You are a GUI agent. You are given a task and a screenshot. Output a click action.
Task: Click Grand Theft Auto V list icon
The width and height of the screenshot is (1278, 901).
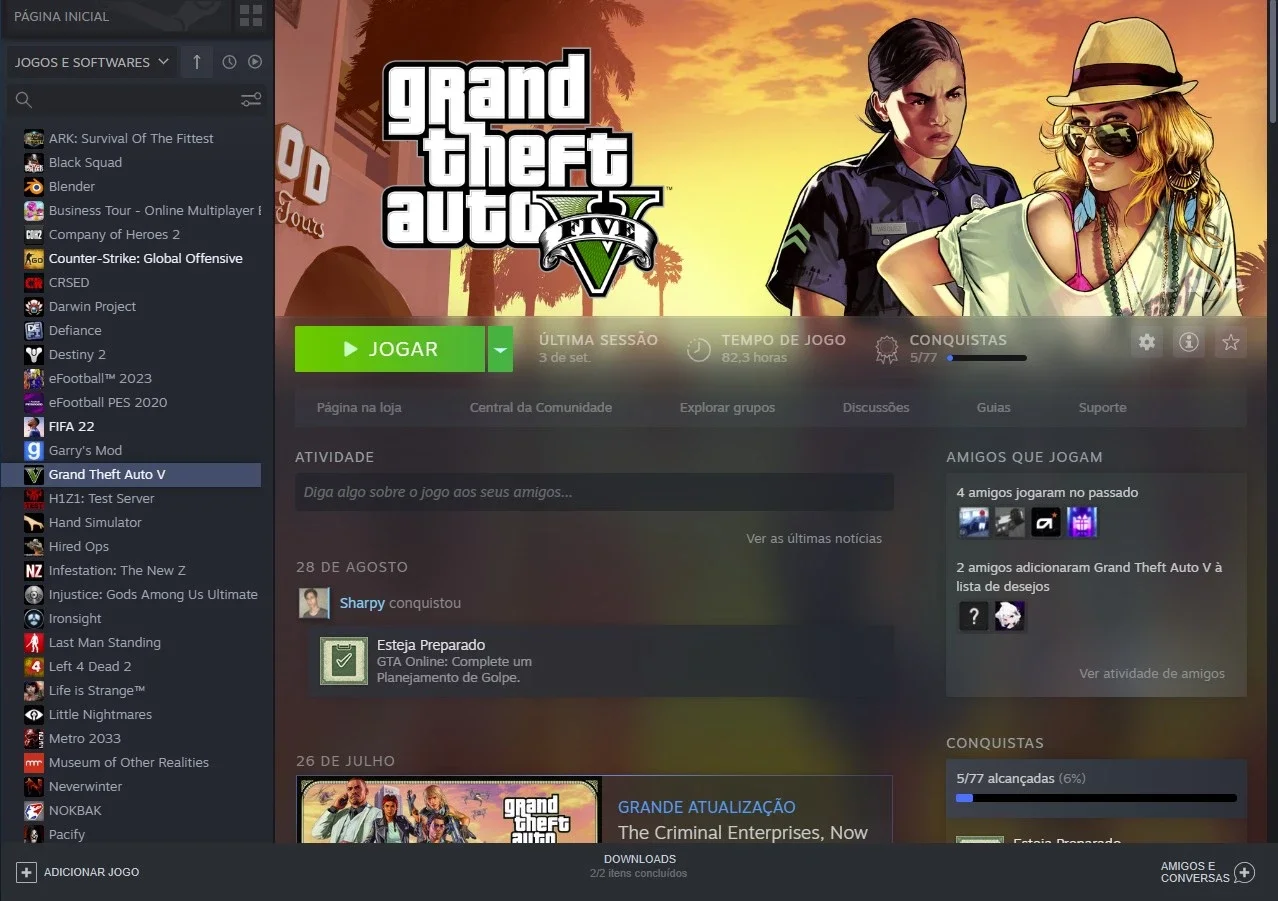[x=34, y=474]
